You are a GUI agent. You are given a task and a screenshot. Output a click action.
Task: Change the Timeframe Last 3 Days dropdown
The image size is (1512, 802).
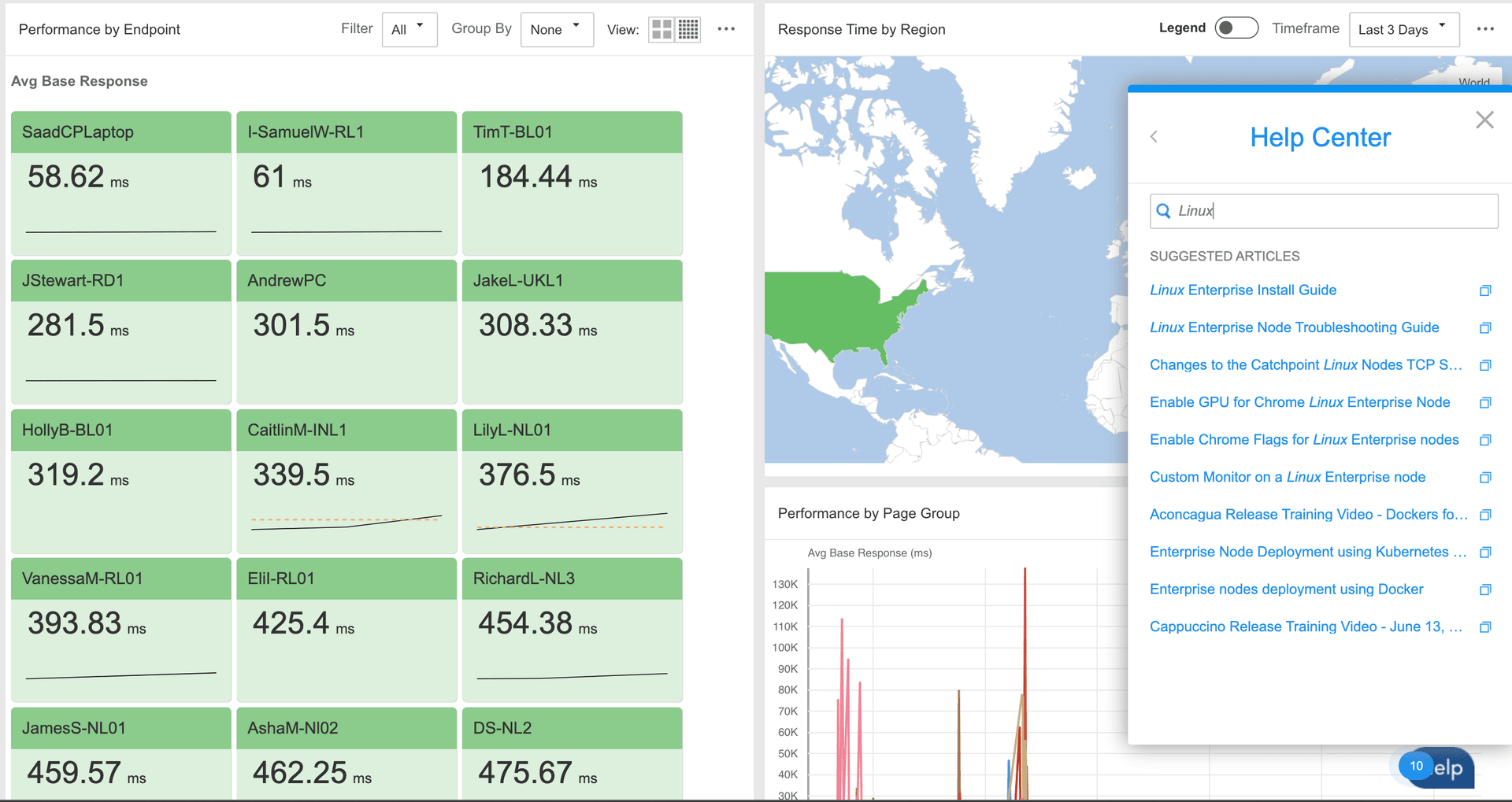click(1403, 30)
